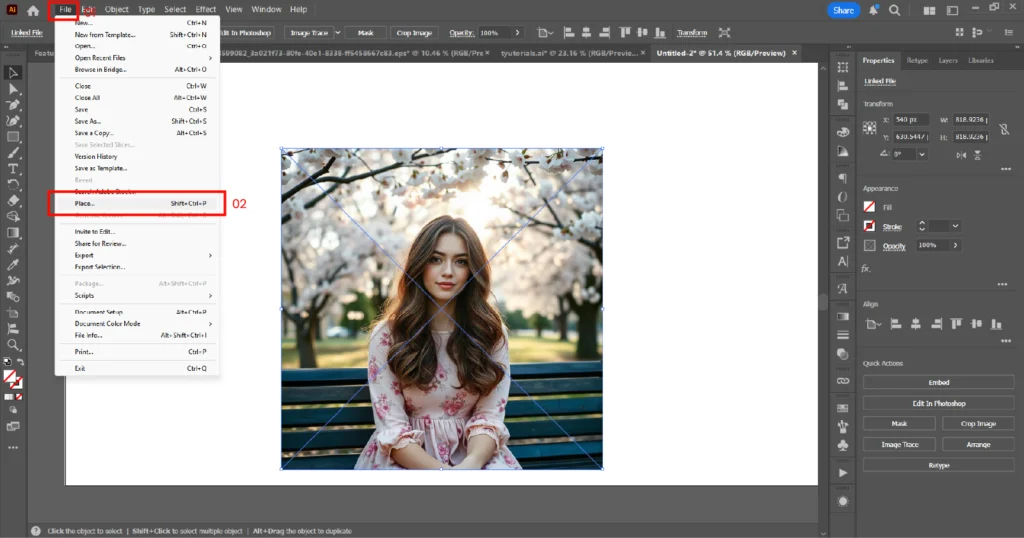Select the Eraser tool

pyautogui.click(x=13, y=201)
